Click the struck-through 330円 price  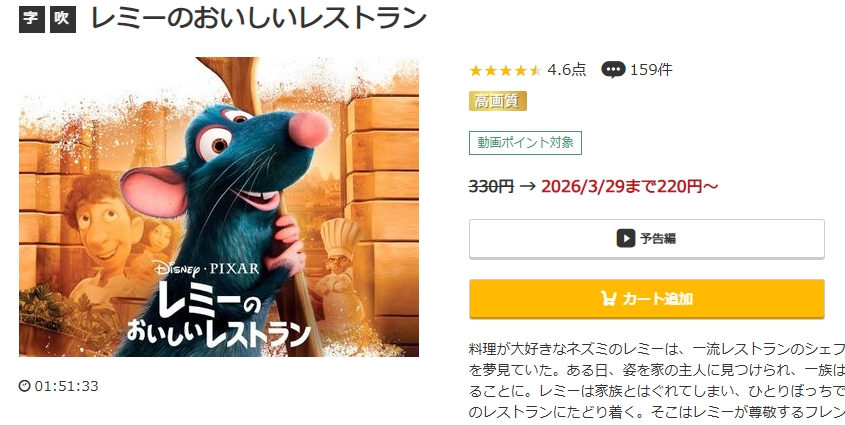491,186
